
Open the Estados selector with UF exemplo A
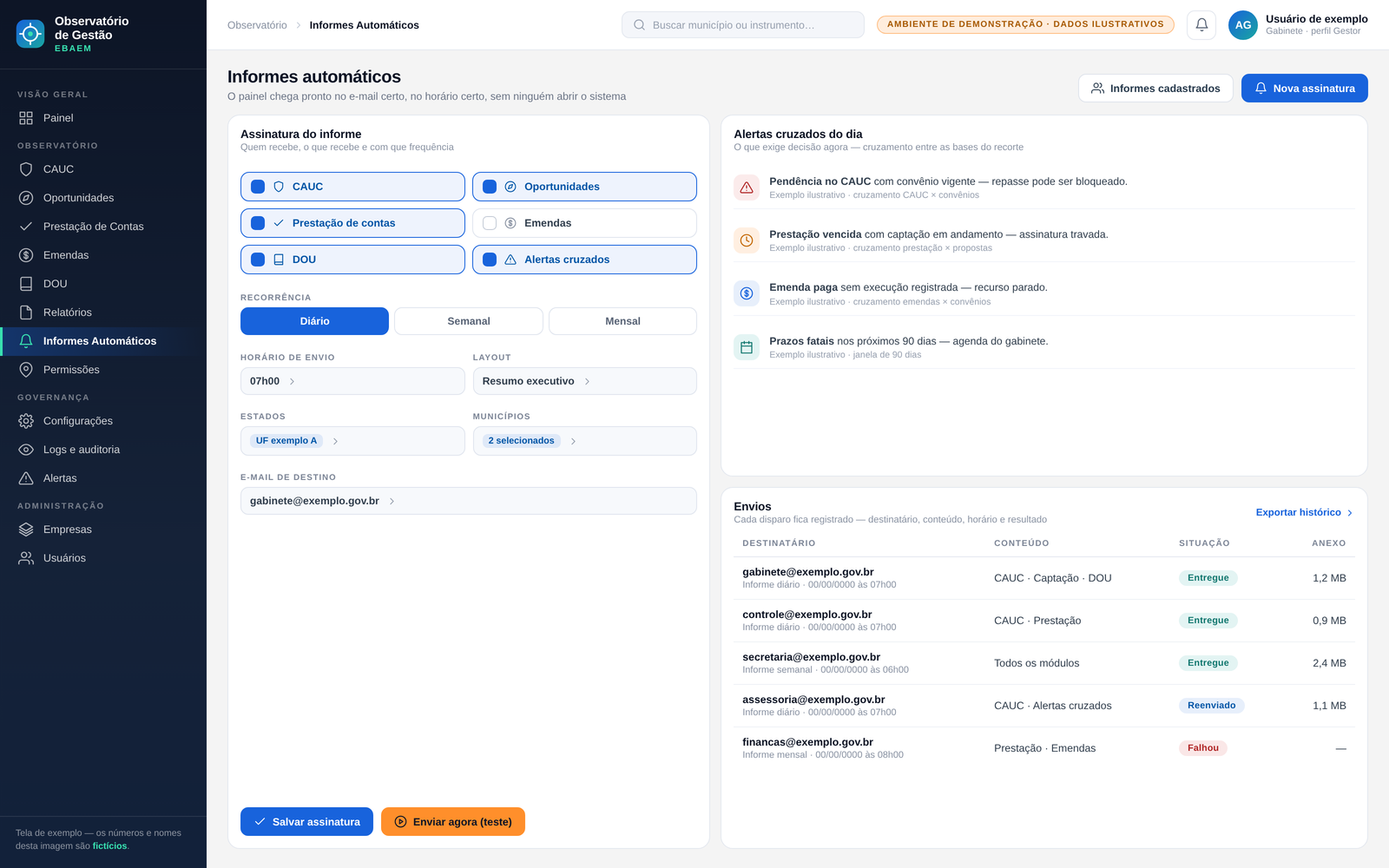pyautogui.click(x=352, y=441)
